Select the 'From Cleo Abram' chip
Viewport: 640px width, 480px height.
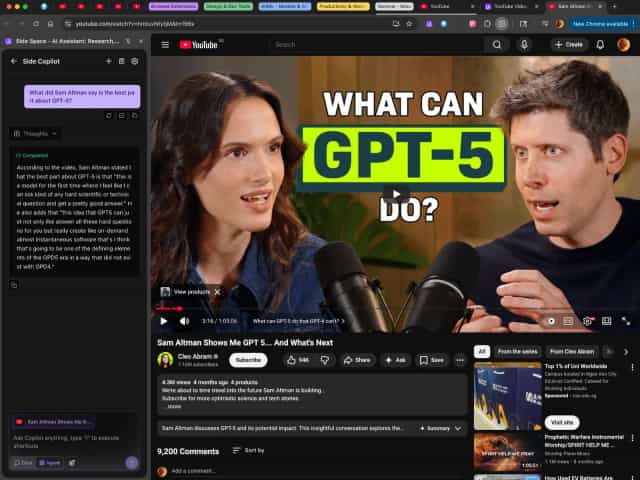click(x=572, y=351)
